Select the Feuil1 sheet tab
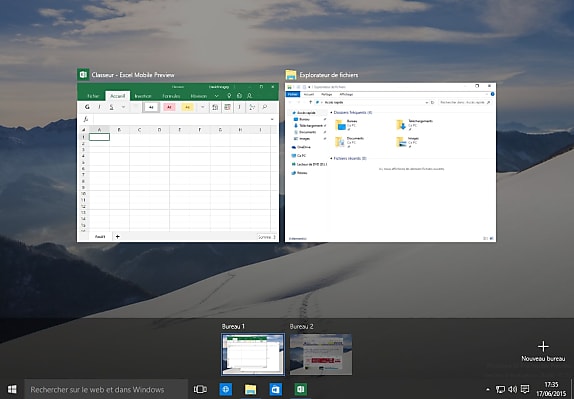The width and height of the screenshot is (574, 399). click(x=100, y=237)
